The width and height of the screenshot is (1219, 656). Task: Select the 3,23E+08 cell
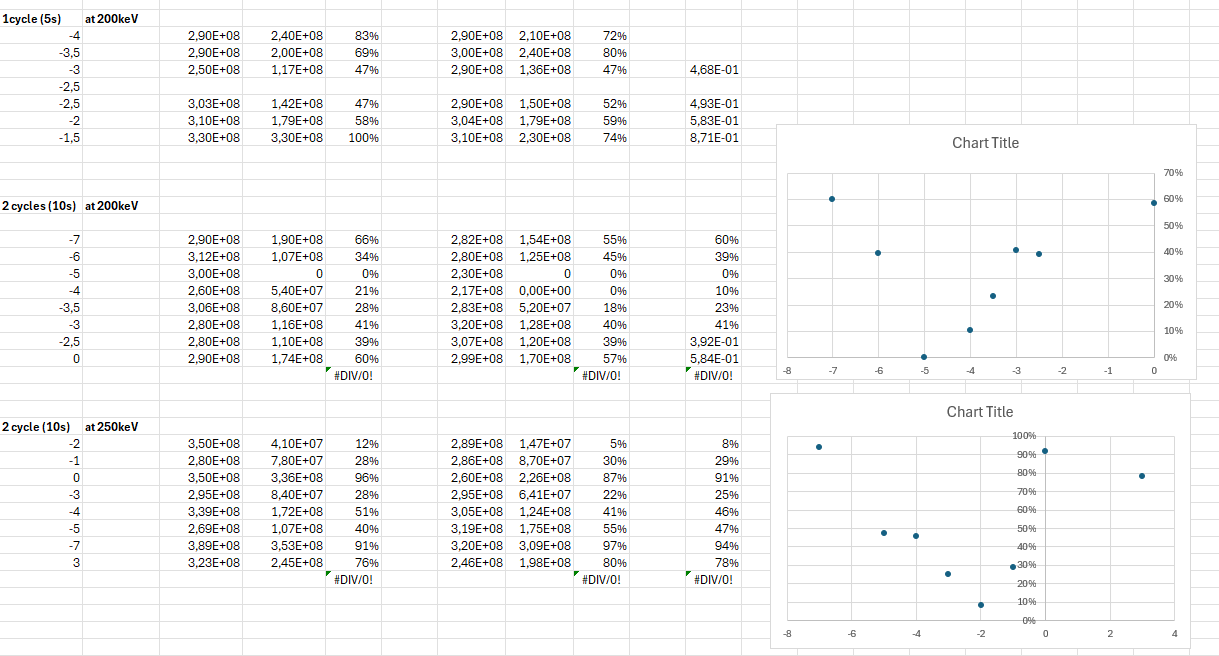click(201, 563)
